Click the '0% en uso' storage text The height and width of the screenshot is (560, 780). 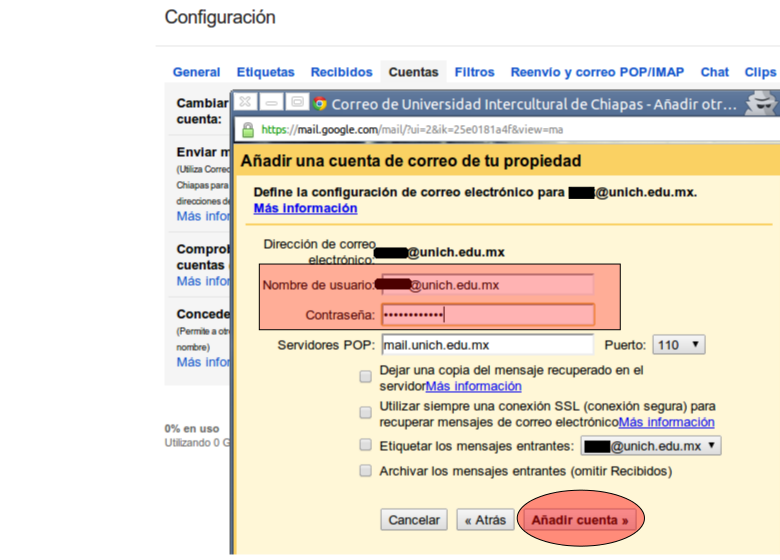point(192,429)
